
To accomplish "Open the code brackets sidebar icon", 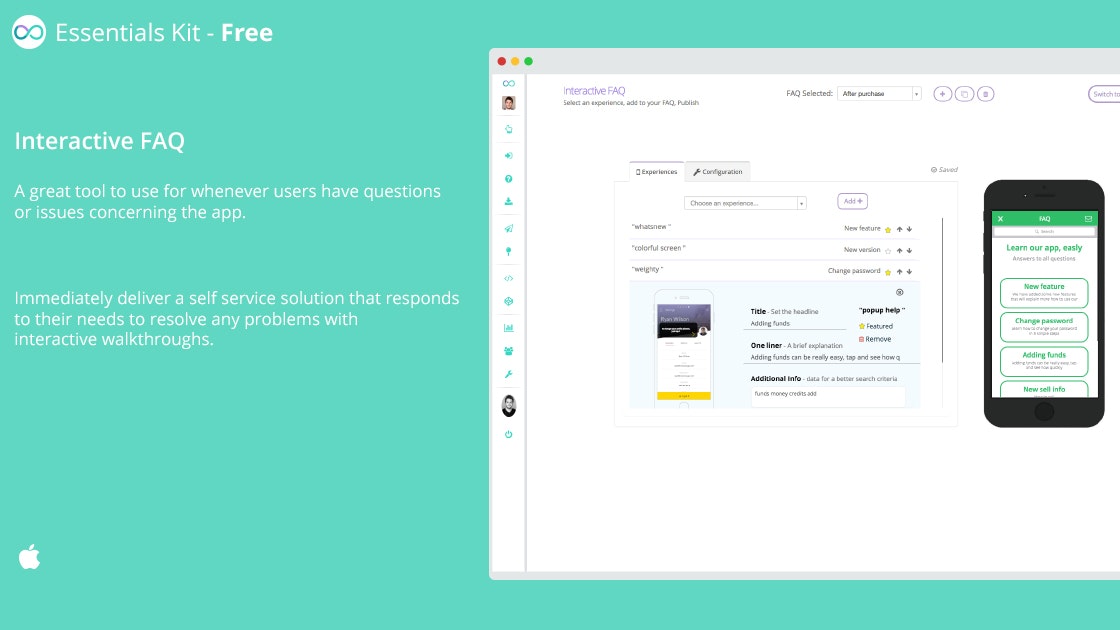I will (x=509, y=279).
